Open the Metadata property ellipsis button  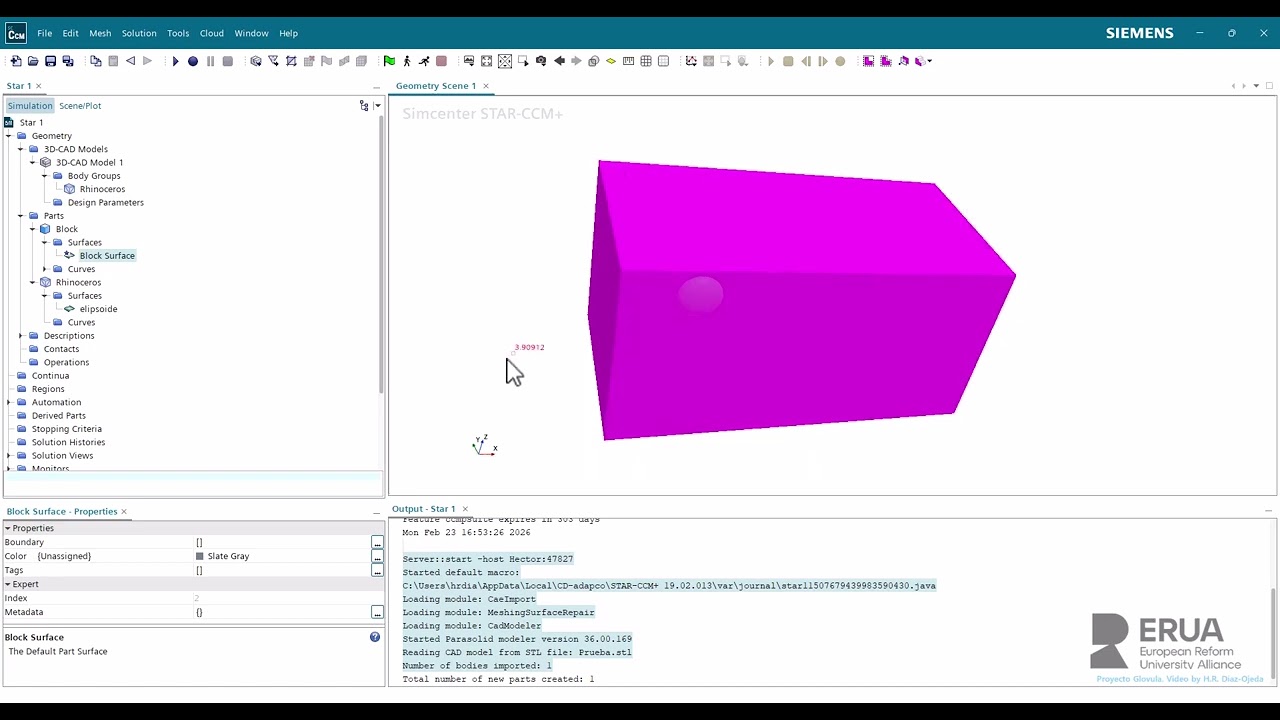pos(377,612)
